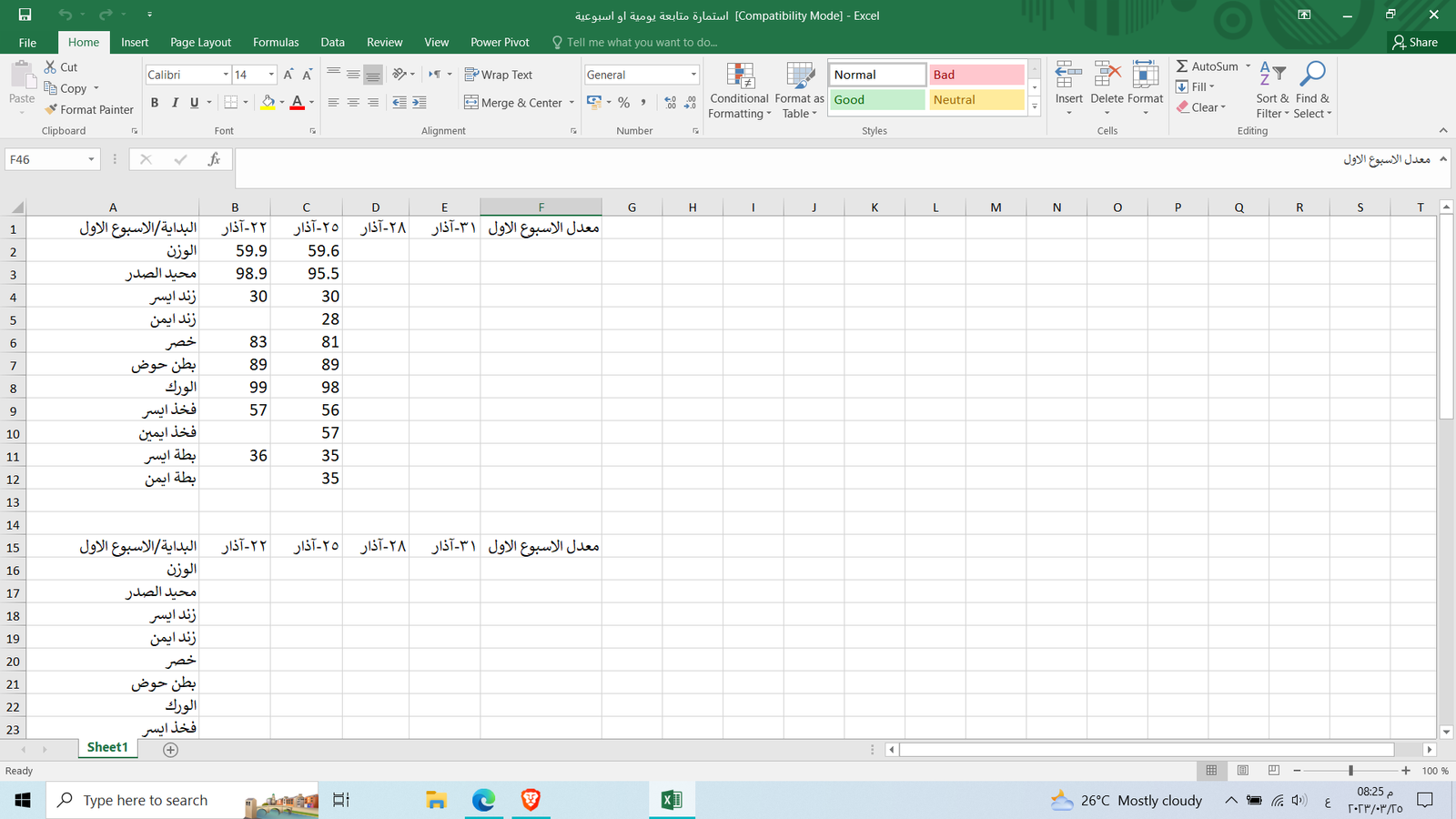Toggle Bold formatting
The image size is (1456, 819).
click(x=155, y=103)
